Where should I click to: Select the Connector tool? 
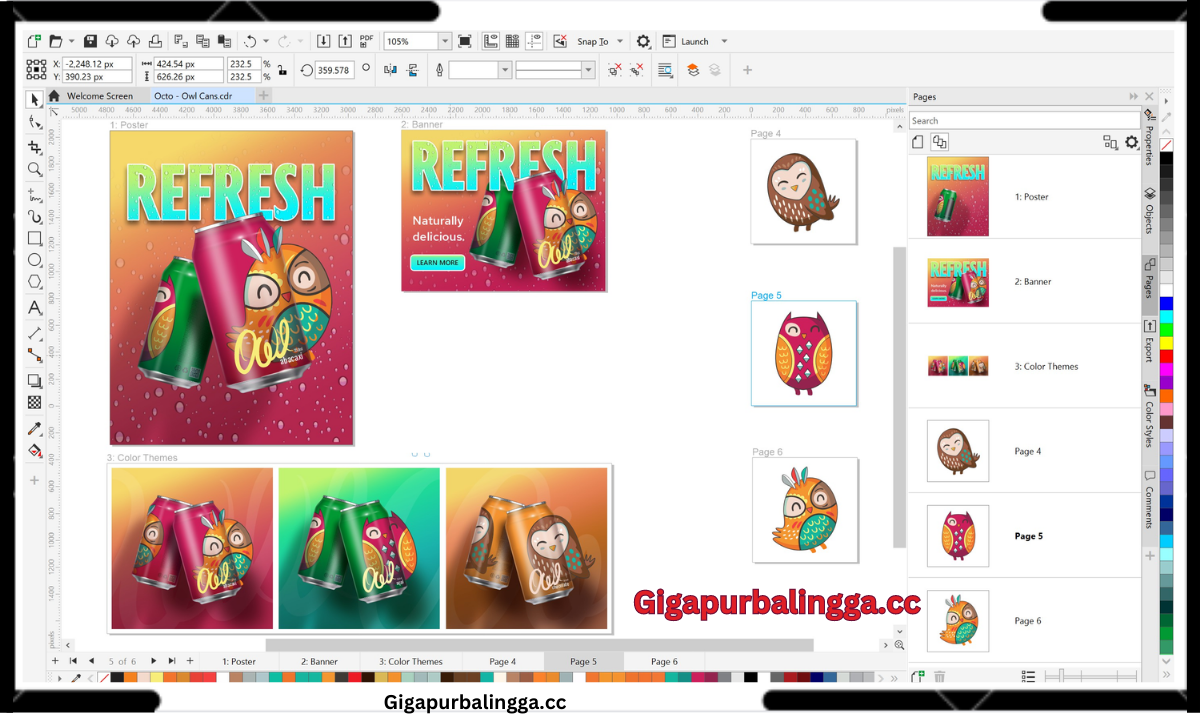(x=35, y=355)
